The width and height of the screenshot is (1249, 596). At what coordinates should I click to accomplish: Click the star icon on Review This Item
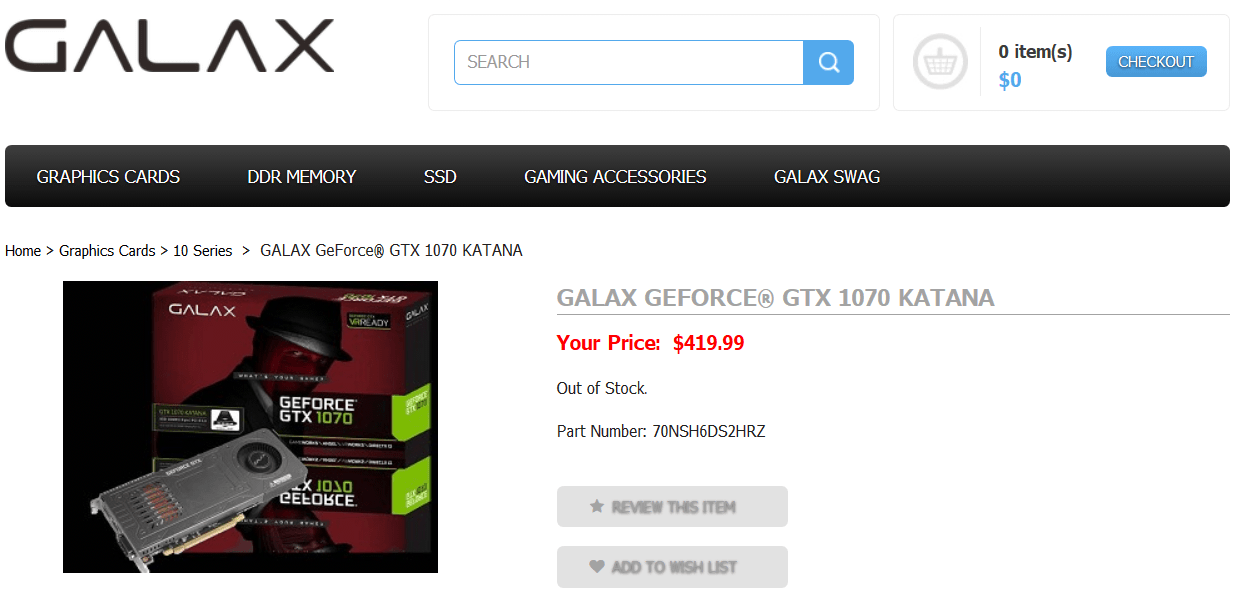coord(597,507)
